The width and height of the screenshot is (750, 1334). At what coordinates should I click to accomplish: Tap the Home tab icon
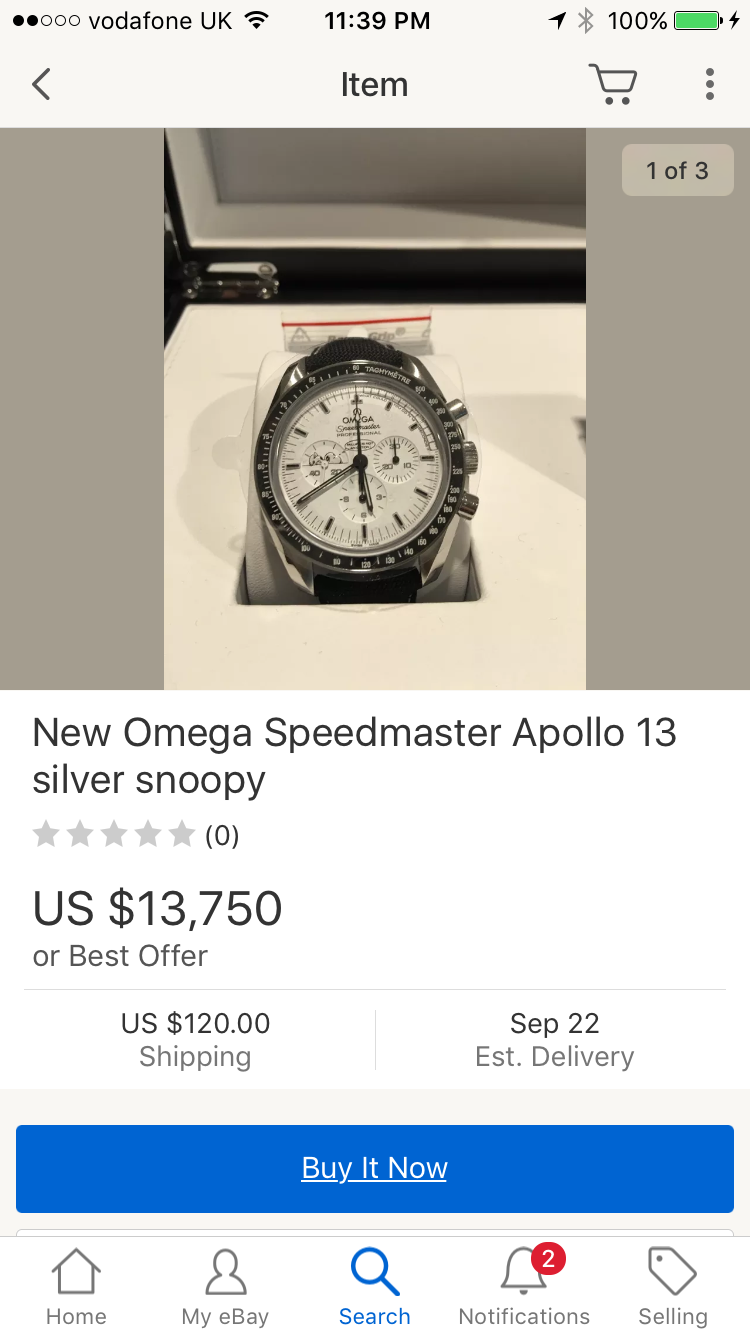[76, 1274]
